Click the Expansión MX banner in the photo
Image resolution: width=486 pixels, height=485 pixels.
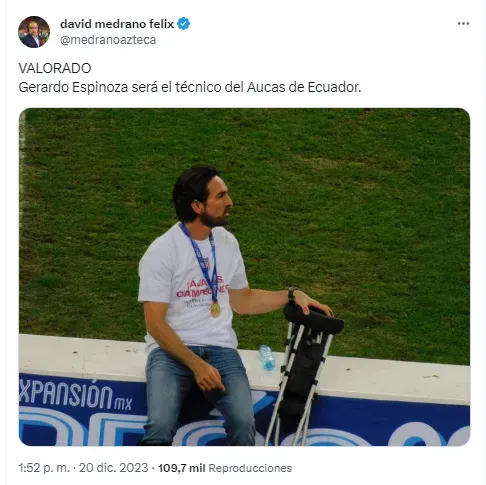coord(76,397)
